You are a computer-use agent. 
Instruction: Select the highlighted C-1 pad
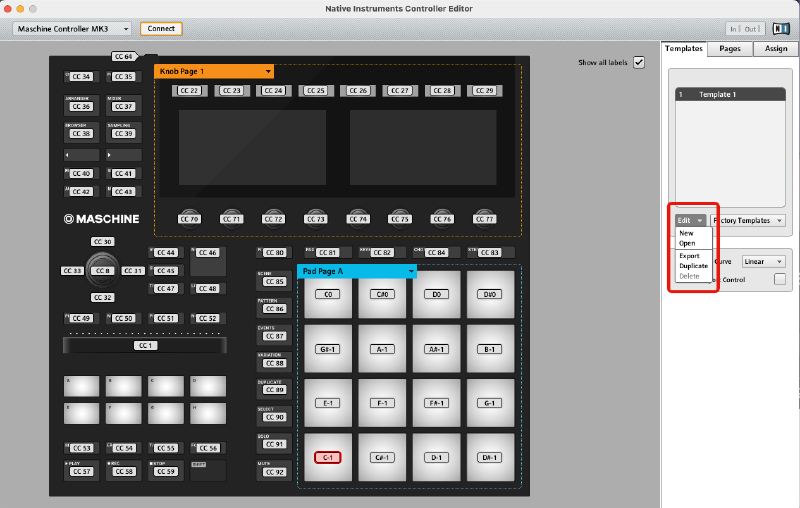328,457
